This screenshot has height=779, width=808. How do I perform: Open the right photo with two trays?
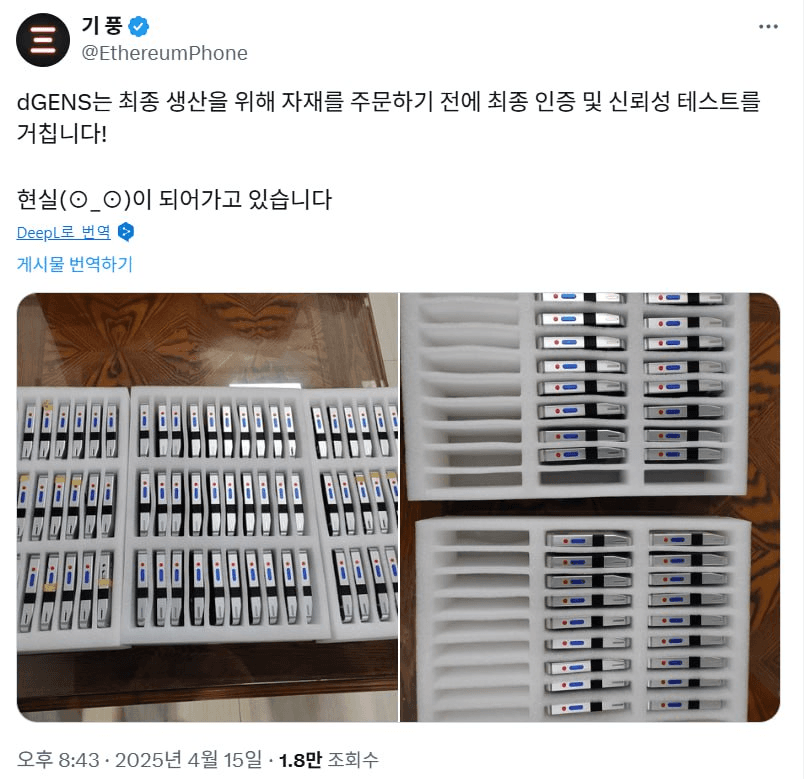point(590,507)
